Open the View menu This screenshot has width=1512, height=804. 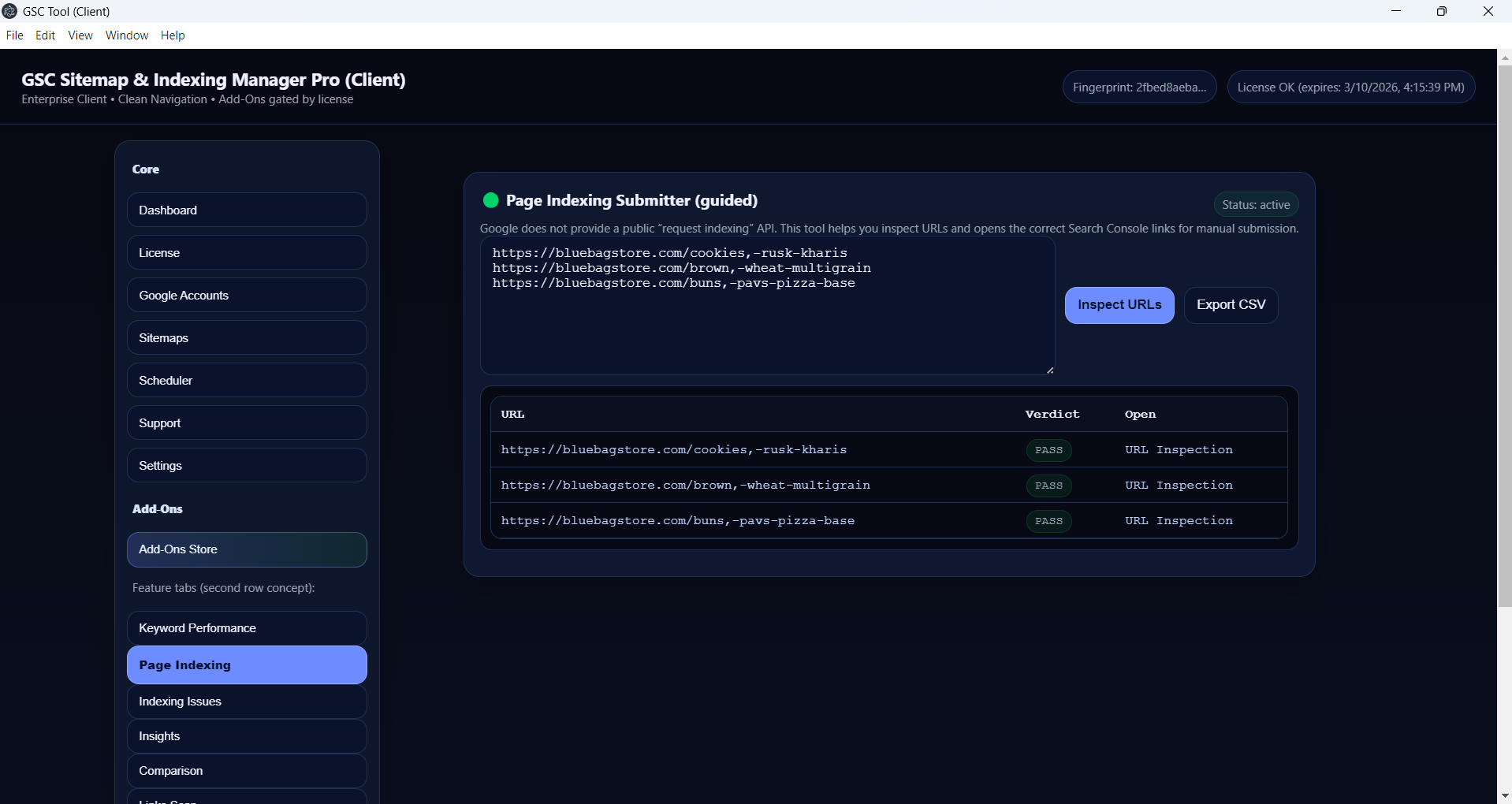coord(80,35)
